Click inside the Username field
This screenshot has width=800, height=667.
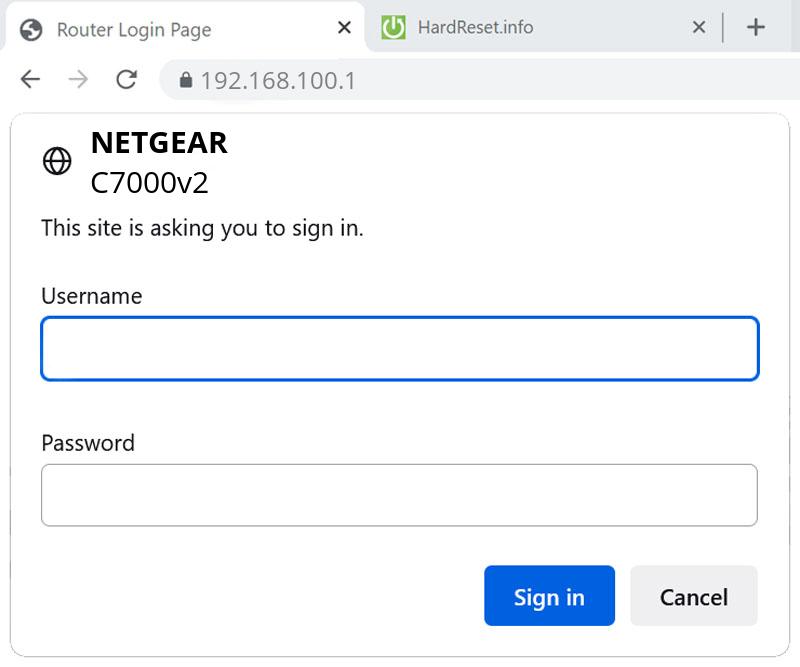(x=400, y=348)
